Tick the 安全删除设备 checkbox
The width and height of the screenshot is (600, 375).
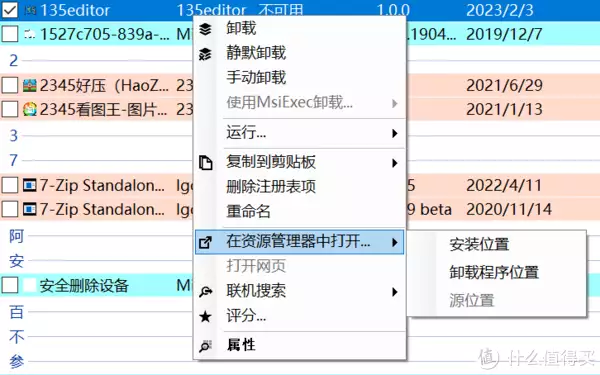(10, 285)
